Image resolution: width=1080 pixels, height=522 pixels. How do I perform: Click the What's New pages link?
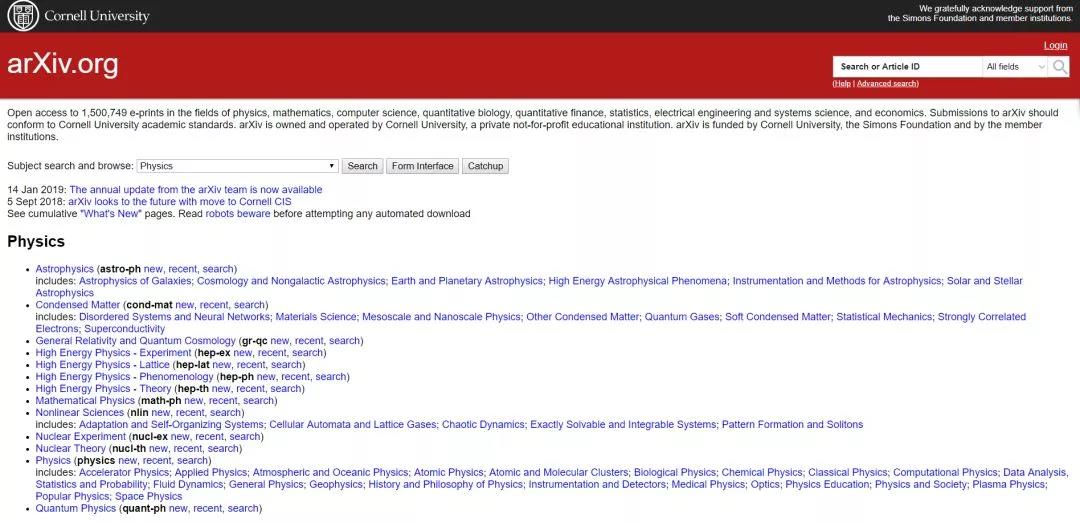(112, 214)
